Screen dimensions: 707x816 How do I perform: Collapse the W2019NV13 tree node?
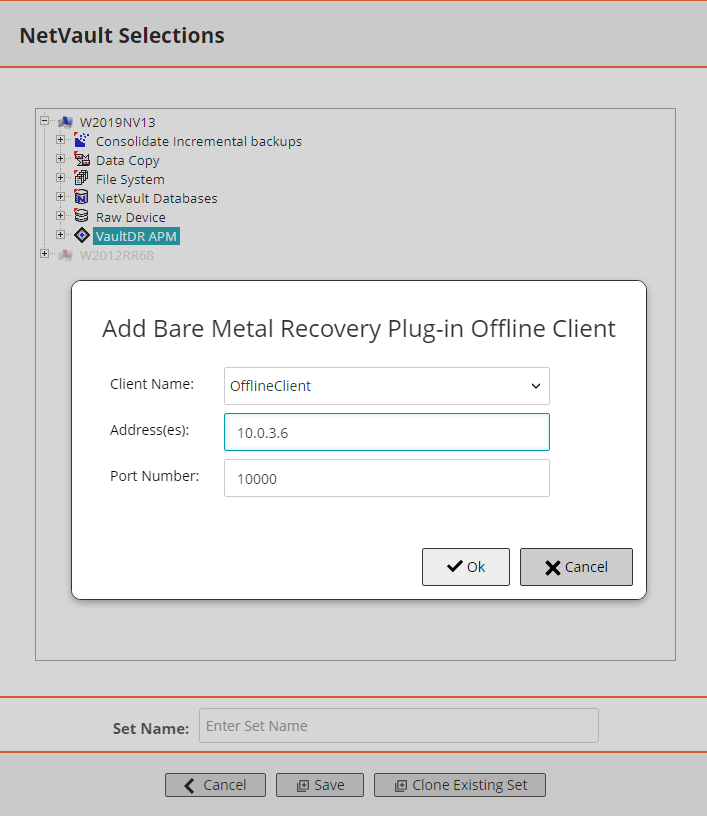[44, 121]
